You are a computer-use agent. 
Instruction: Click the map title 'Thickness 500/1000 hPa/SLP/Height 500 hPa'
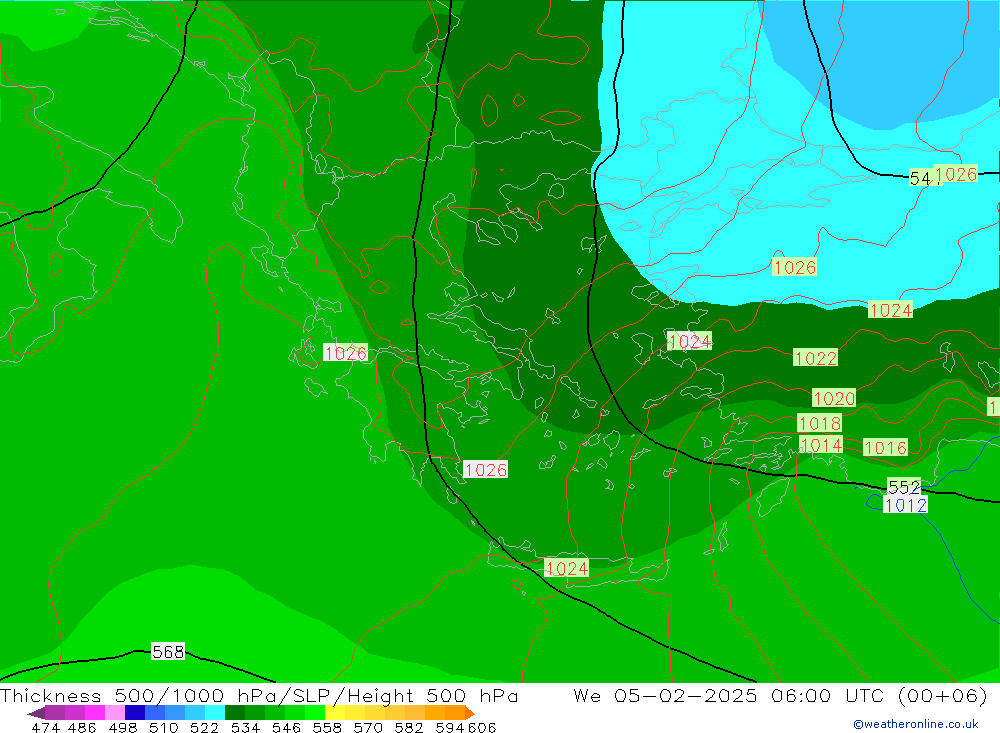(x=259, y=695)
